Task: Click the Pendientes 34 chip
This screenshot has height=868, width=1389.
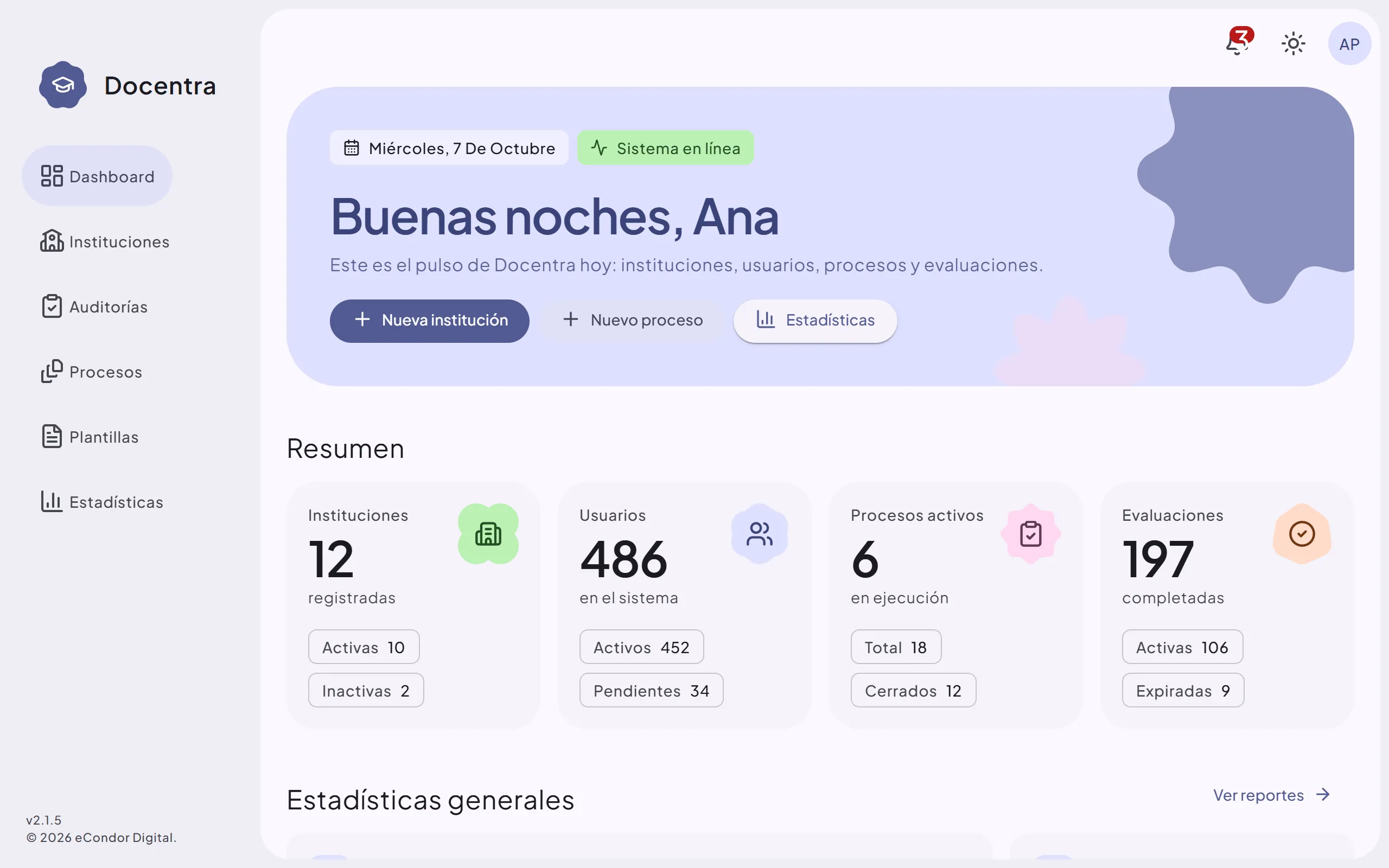Action: click(x=651, y=690)
